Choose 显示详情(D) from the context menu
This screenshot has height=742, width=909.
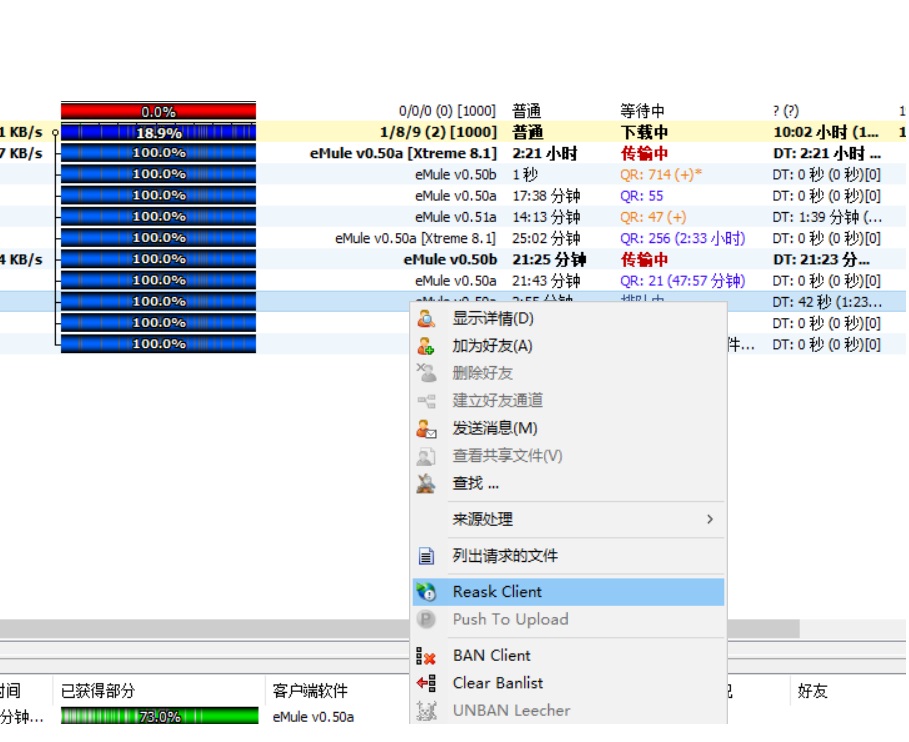pos(568,318)
